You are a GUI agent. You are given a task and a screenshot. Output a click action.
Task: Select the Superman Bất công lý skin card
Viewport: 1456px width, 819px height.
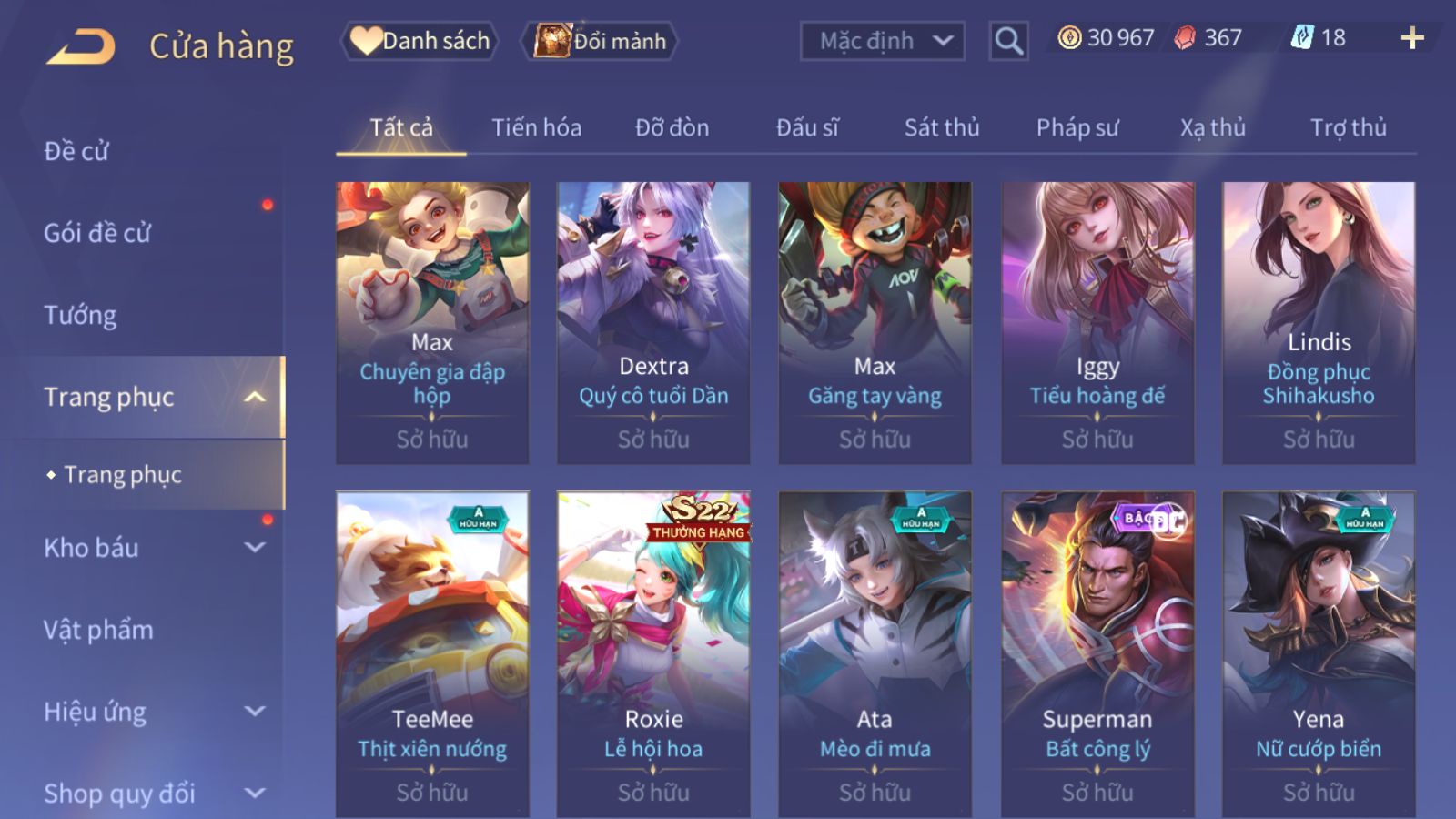pos(1097,653)
